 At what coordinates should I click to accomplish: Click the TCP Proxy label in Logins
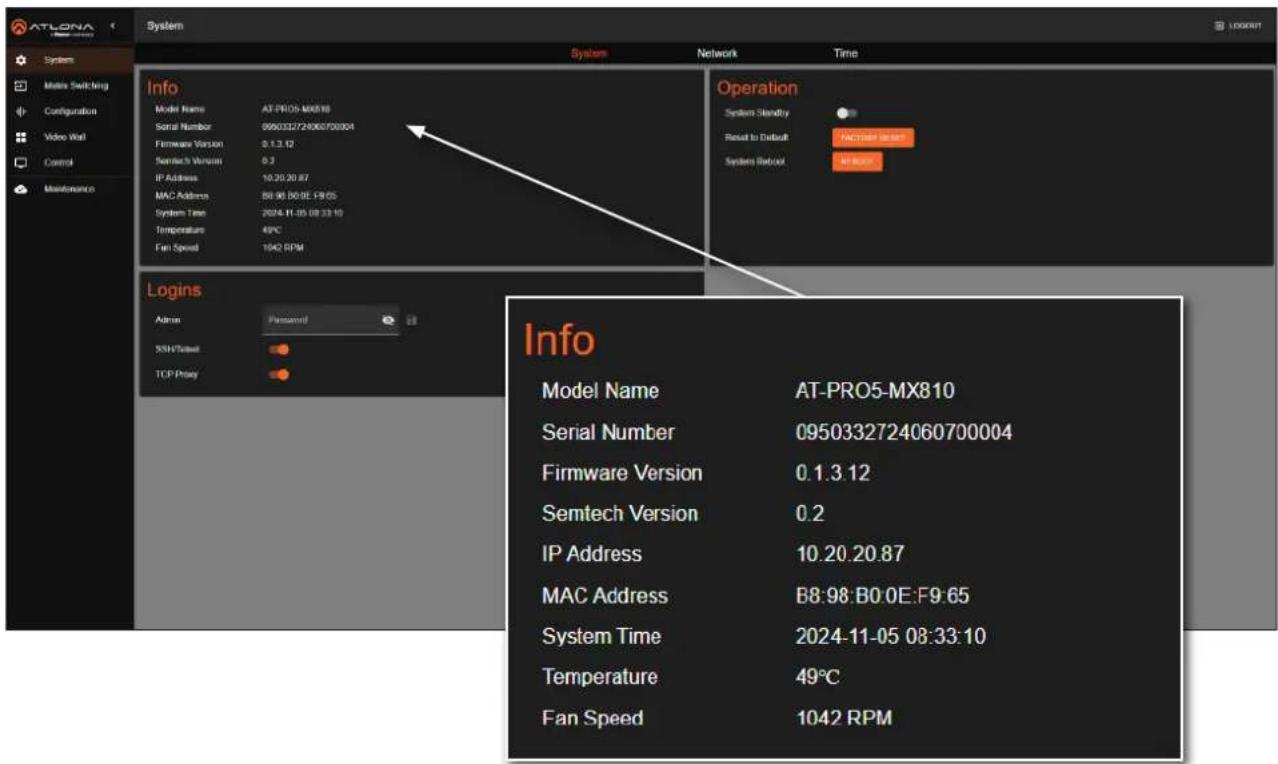click(x=177, y=375)
